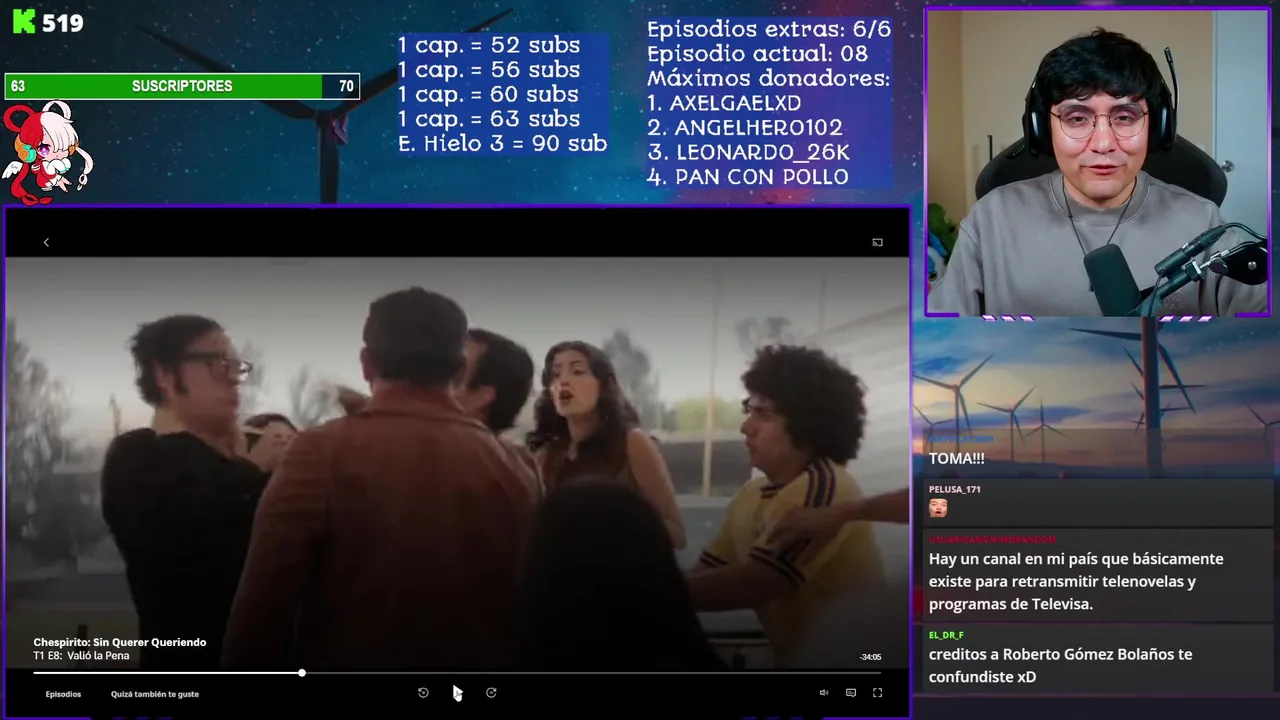Click the 'Máximos donadores:' heading
The image size is (1280, 720).
(768, 78)
